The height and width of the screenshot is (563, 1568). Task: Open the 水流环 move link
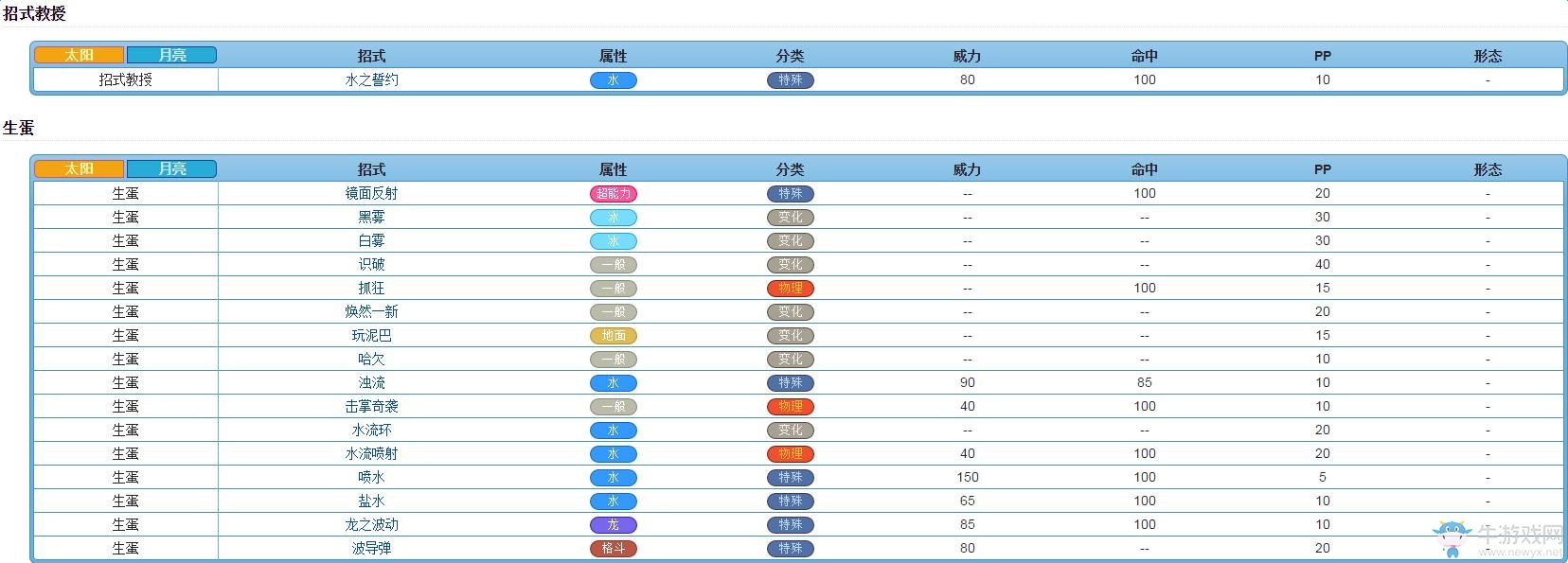point(371,430)
